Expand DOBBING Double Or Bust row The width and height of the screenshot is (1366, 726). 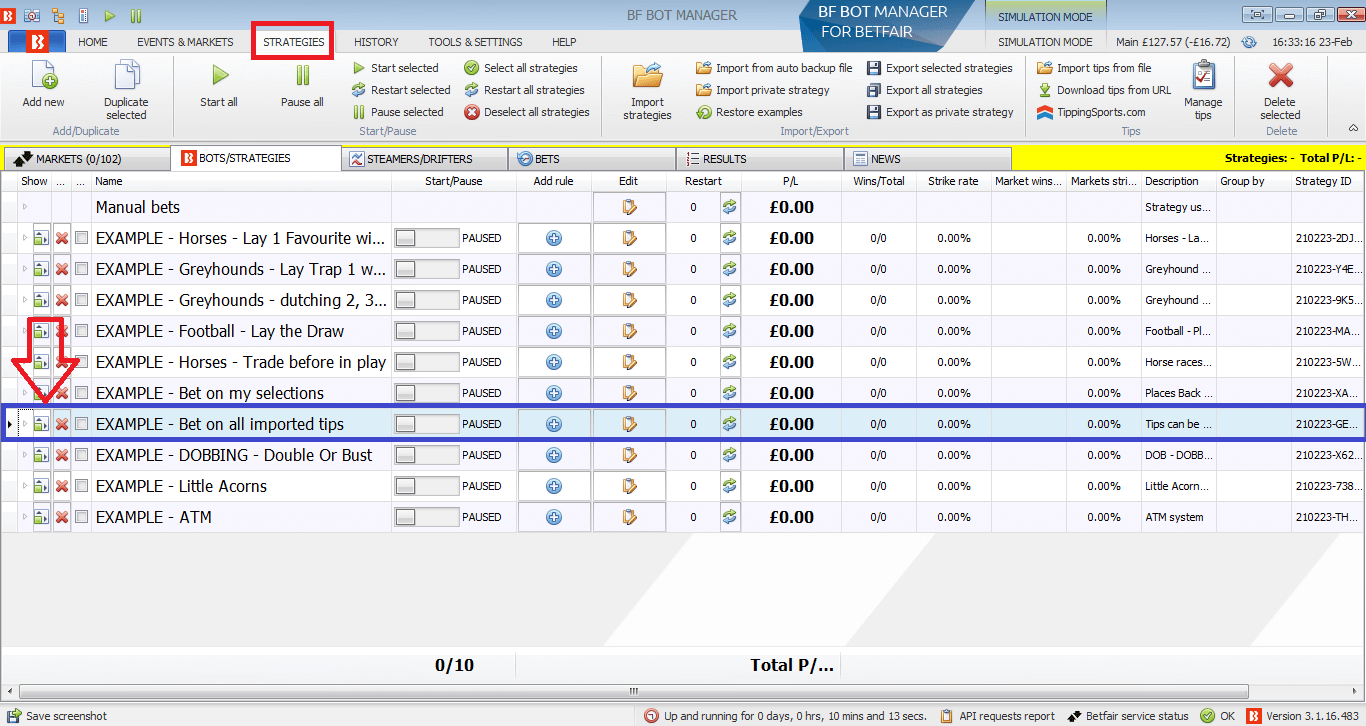(x=25, y=455)
